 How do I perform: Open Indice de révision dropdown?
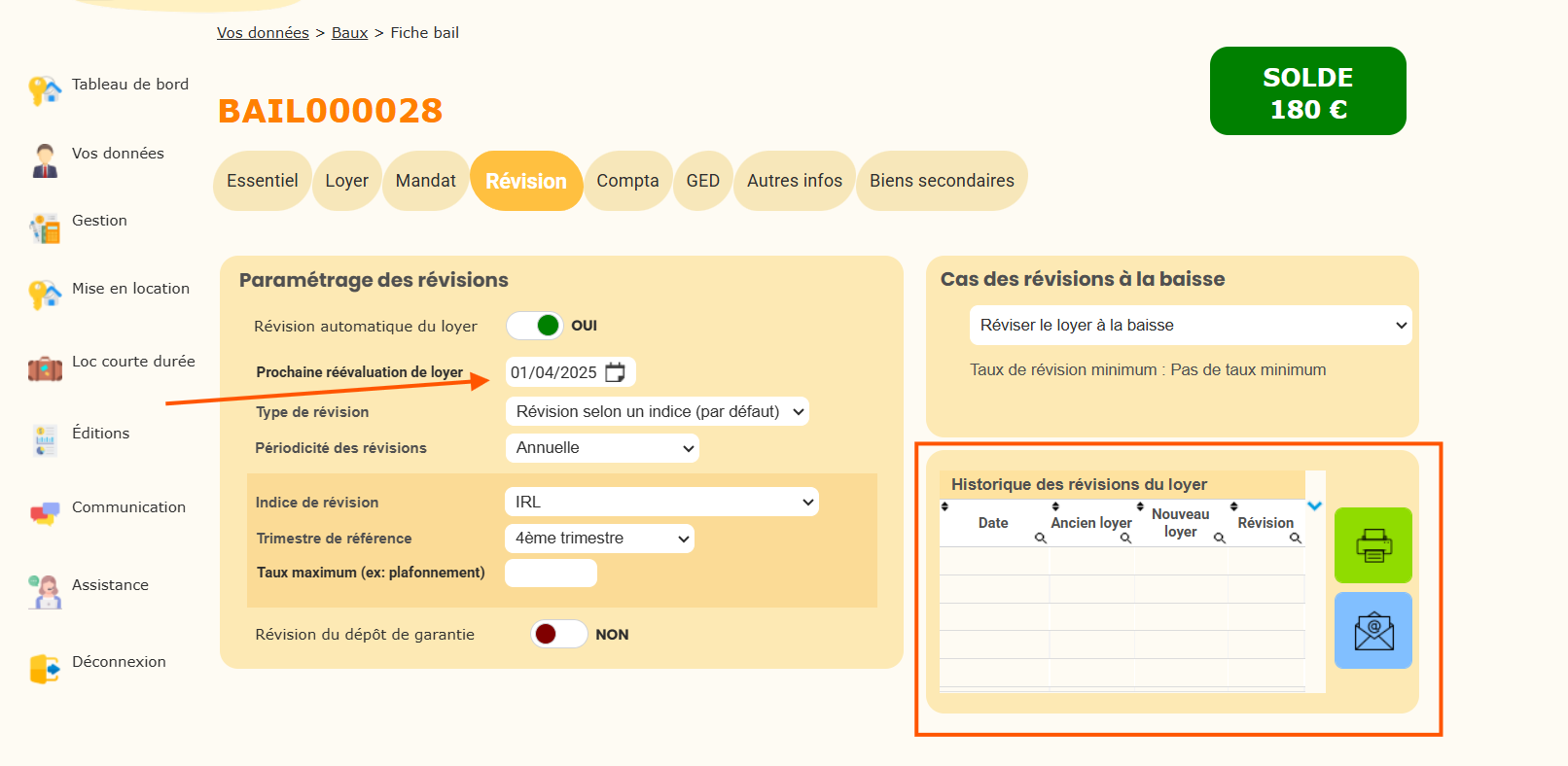[x=661, y=502]
